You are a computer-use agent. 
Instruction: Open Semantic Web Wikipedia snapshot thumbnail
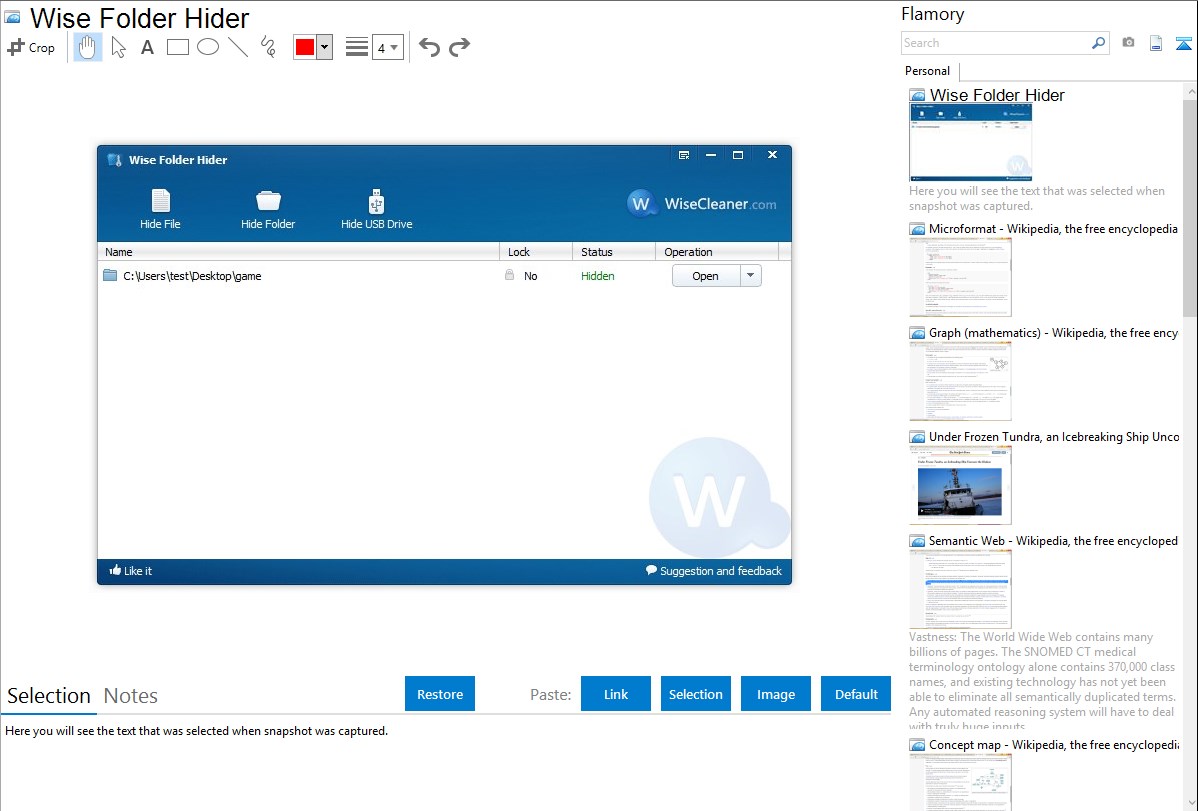960,589
